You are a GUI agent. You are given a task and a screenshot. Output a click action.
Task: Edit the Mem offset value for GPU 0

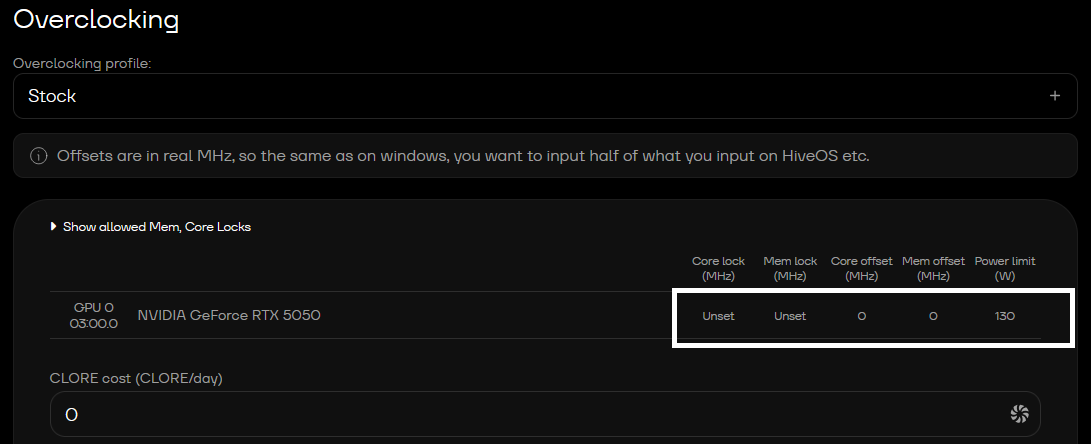pos(933,316)
